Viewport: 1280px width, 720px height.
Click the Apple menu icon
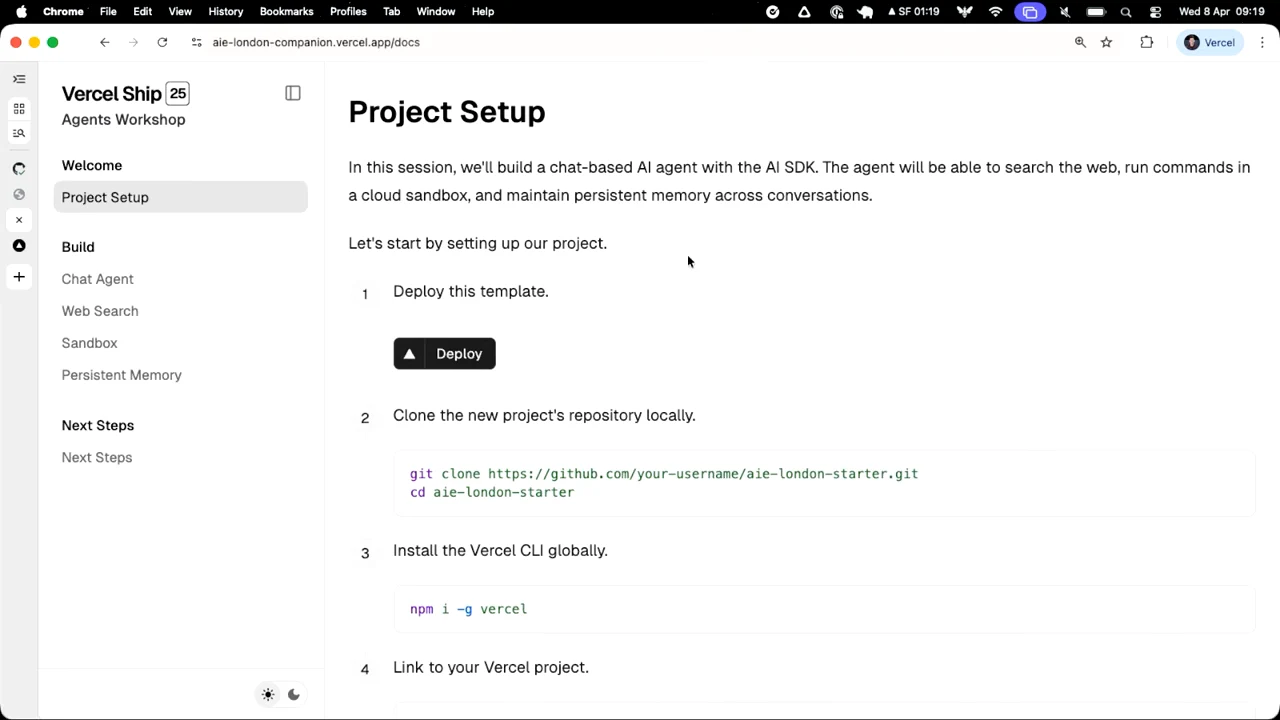pyautogui.click(x=21, y=11)
